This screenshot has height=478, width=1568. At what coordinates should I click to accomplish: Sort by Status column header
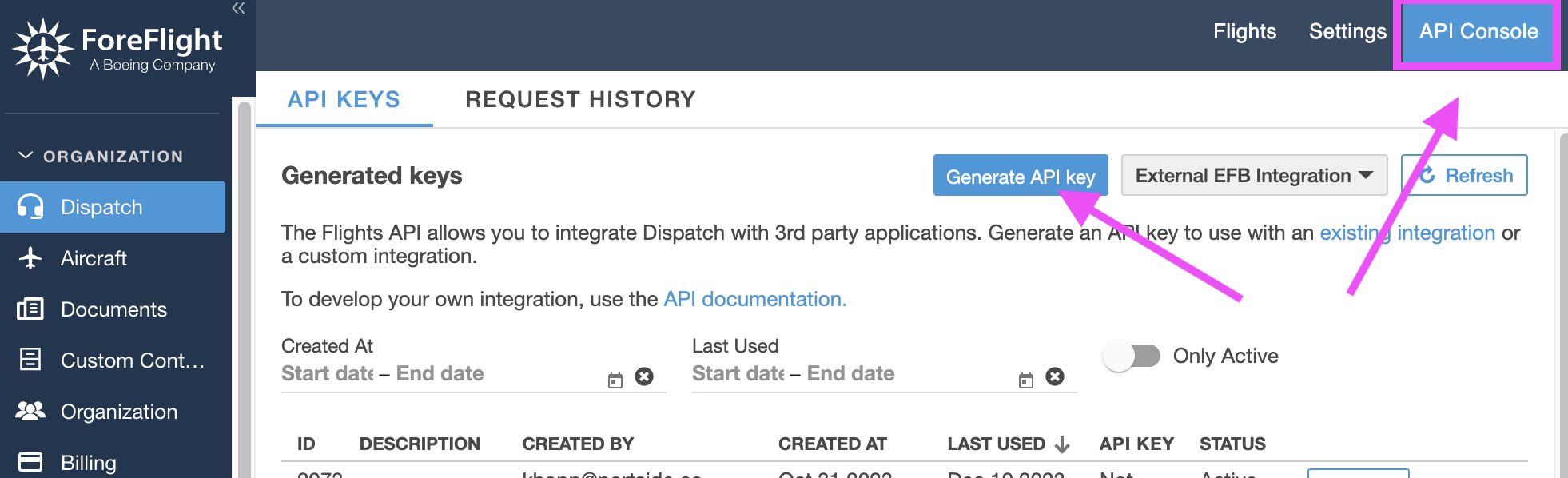click(1232, 444)
